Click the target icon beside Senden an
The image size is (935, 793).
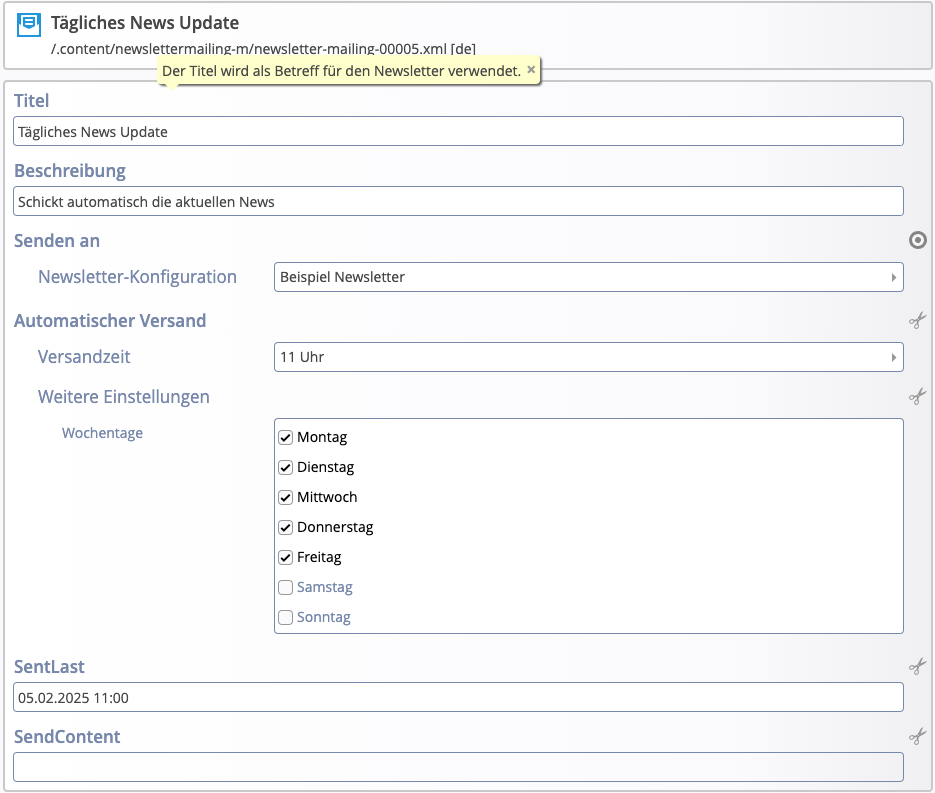point(917,240)
